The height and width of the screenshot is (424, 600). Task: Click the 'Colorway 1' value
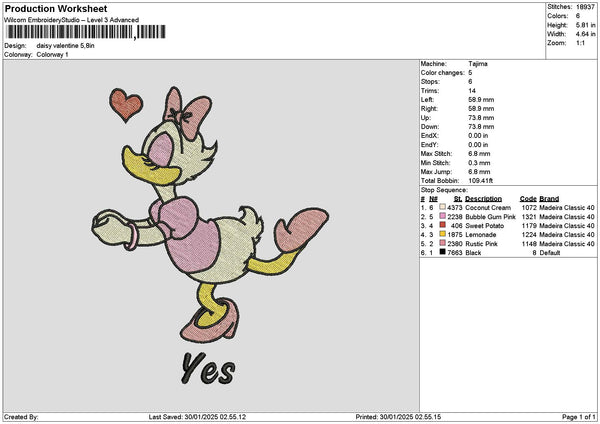coord(52,55)
